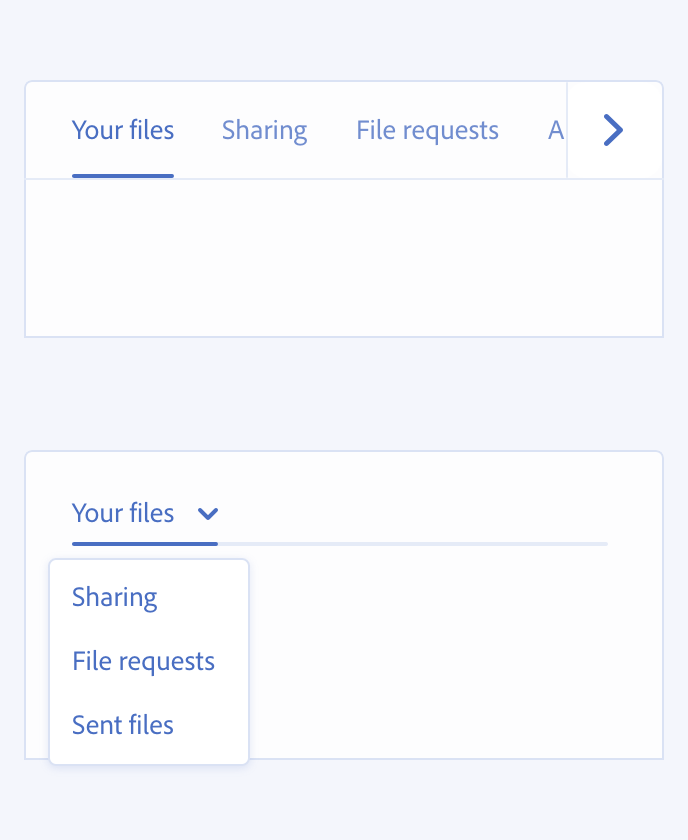Screen dimensions: 688x840
Task: Click the blank padding below Sent files in the menu
Action: pyautogui.click(x=148, y=754)
